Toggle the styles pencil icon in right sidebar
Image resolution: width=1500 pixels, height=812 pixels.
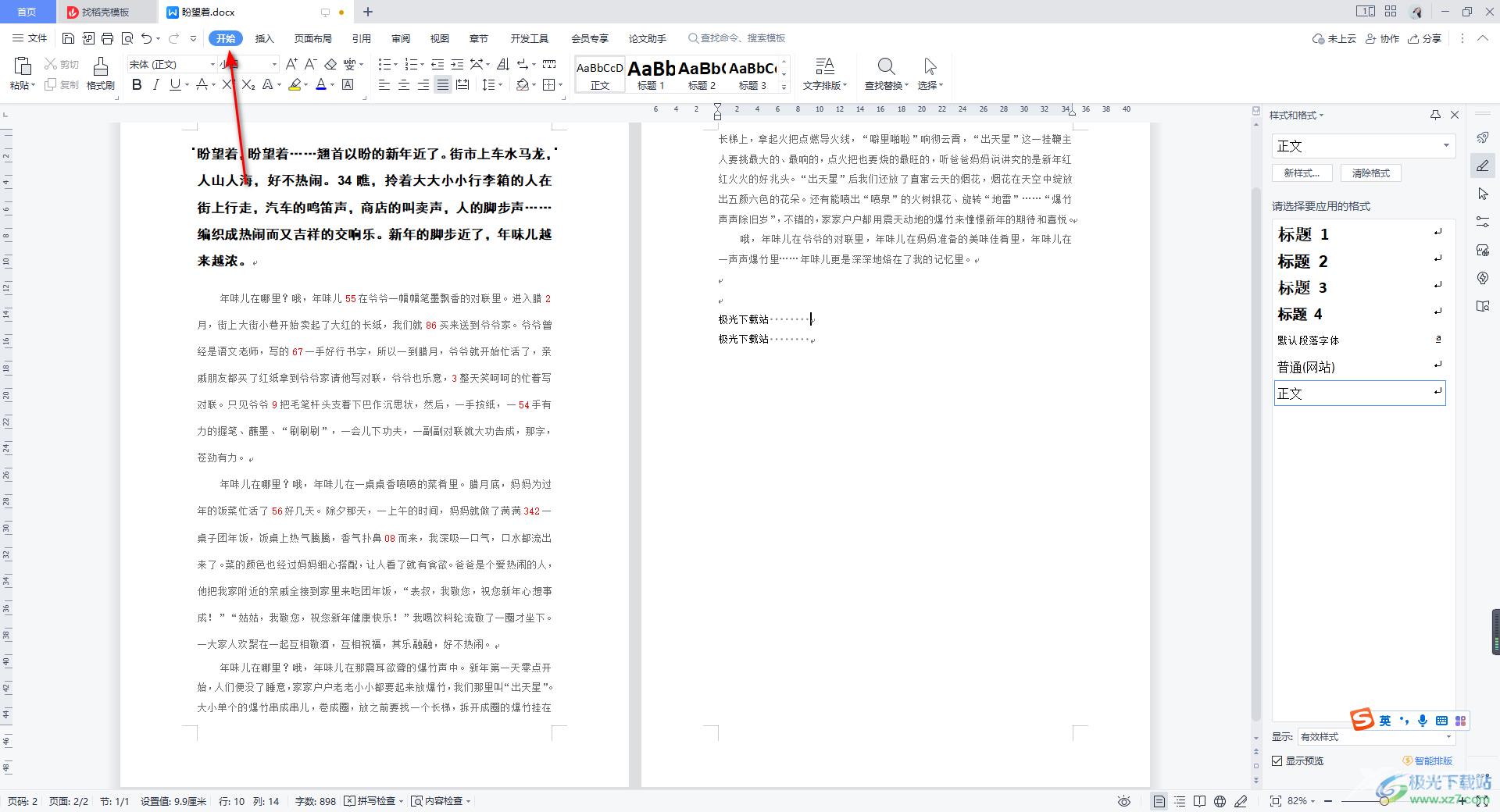[x=1483, y=166]
